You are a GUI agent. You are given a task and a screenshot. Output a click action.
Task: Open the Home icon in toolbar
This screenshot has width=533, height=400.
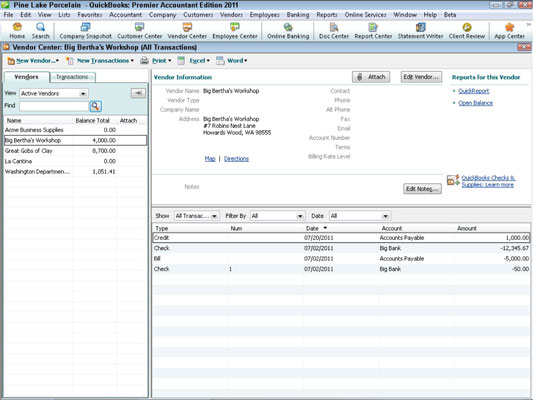17,31
